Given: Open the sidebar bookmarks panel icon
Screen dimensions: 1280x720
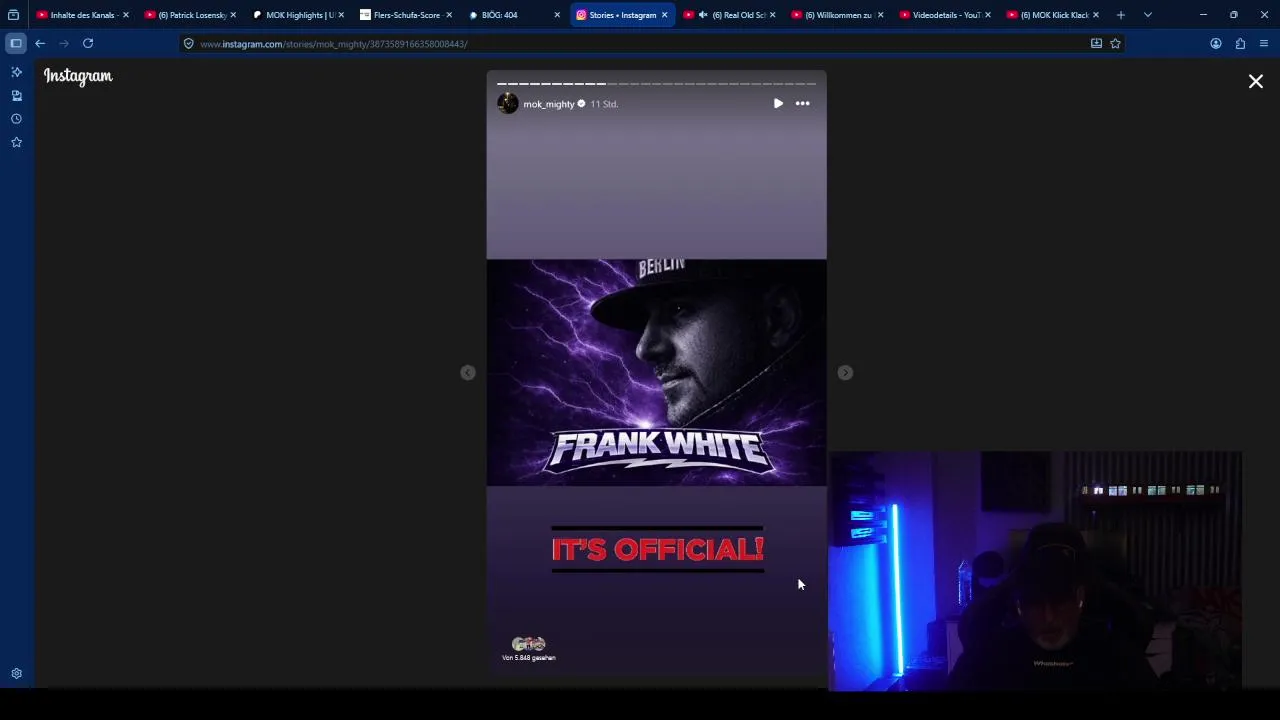Looking at the screenshot, I should tap(16, 95).
